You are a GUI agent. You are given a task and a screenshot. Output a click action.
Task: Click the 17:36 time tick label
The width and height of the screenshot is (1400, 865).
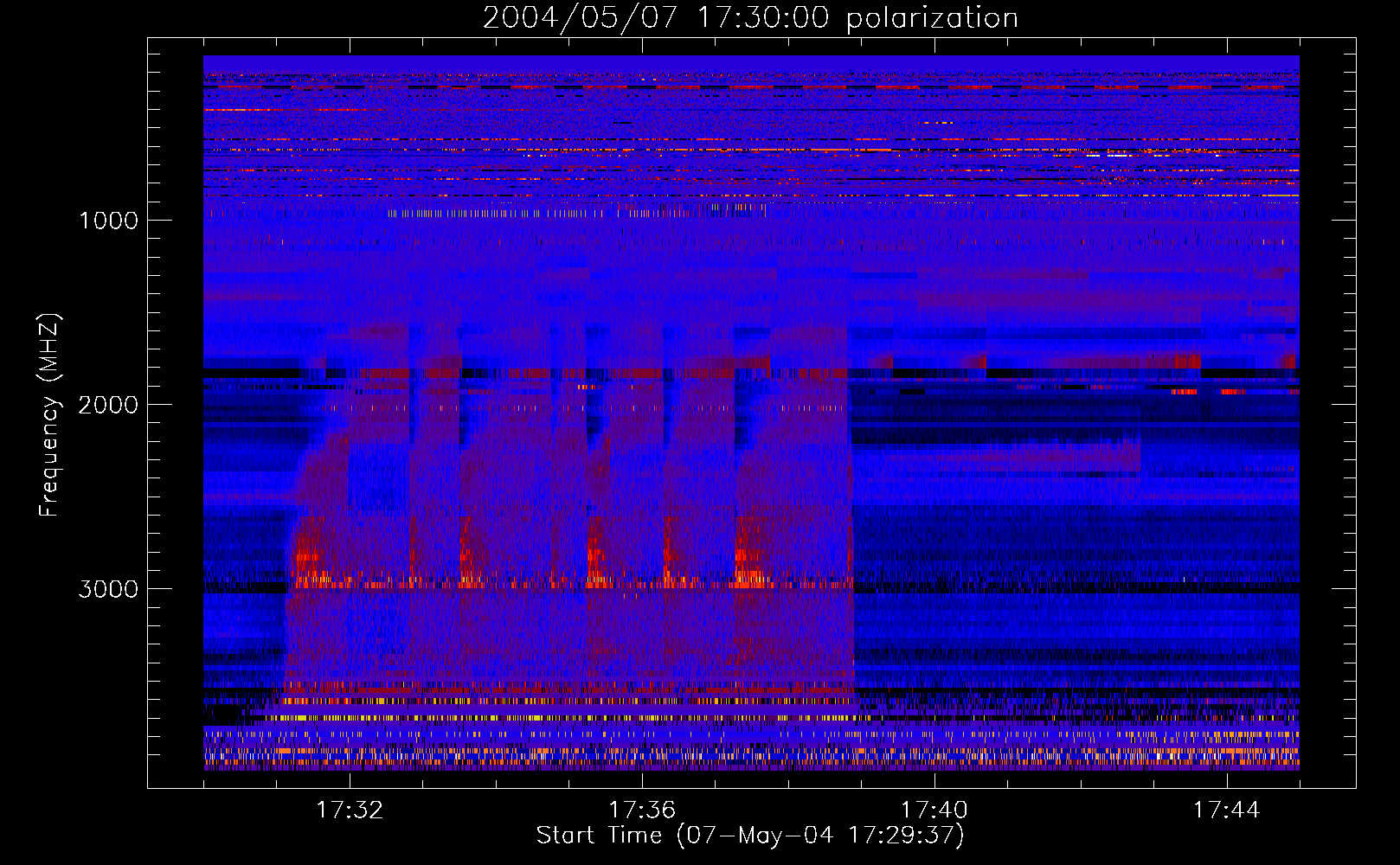(642, 811)
